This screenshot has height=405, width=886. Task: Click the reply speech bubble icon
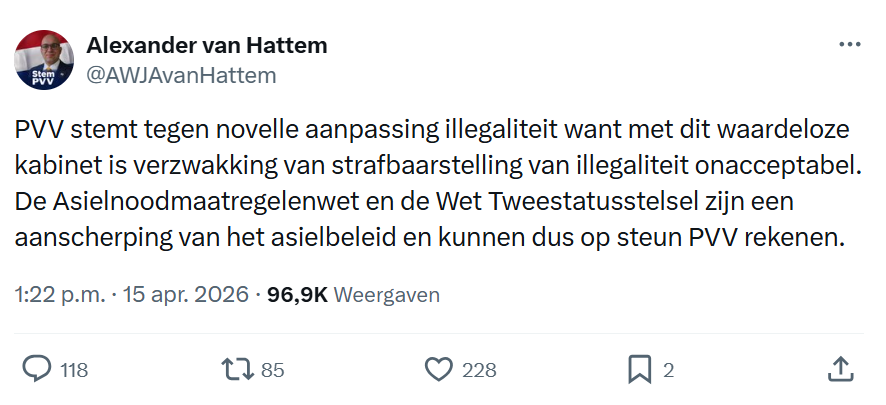point(37,369)
